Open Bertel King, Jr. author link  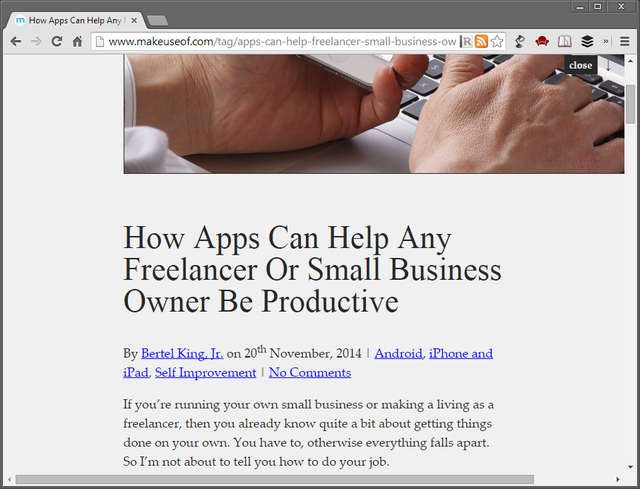click(182, 353)
